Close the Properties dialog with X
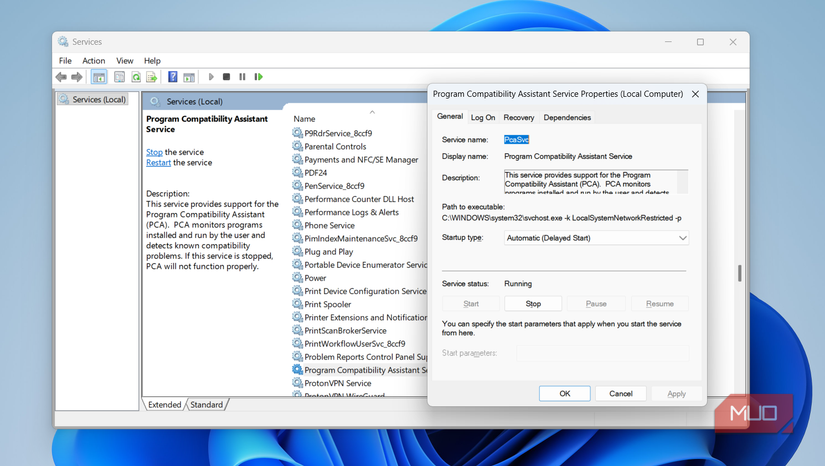The height and width of the screenshot is (466, 825). tap(695, 94)
